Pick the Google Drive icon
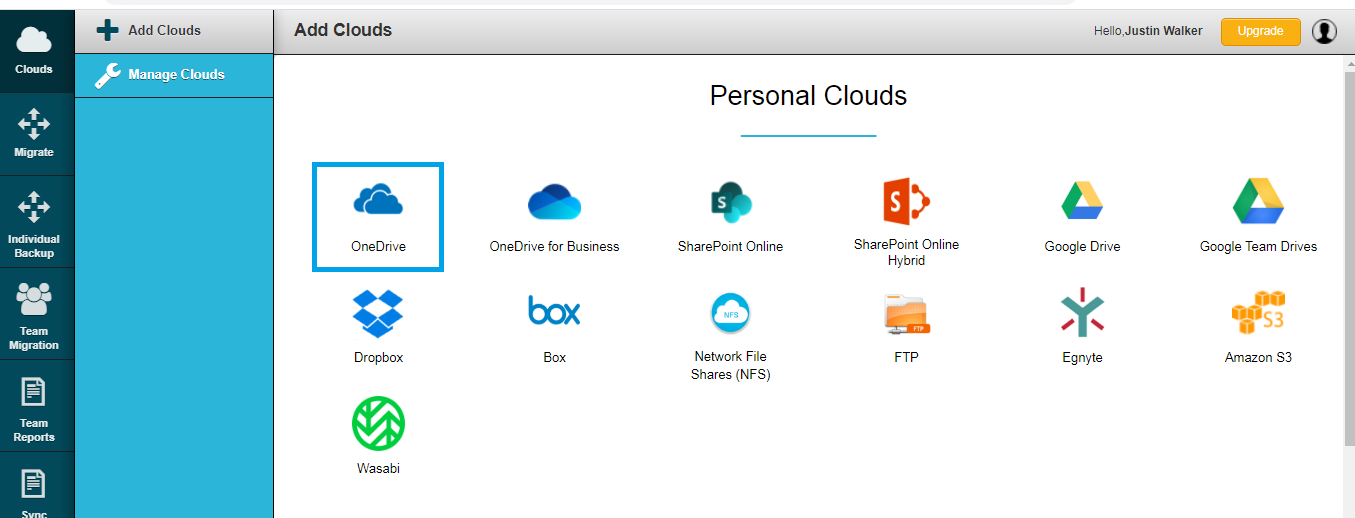 pyautogui.click(x=1082, y=201)
